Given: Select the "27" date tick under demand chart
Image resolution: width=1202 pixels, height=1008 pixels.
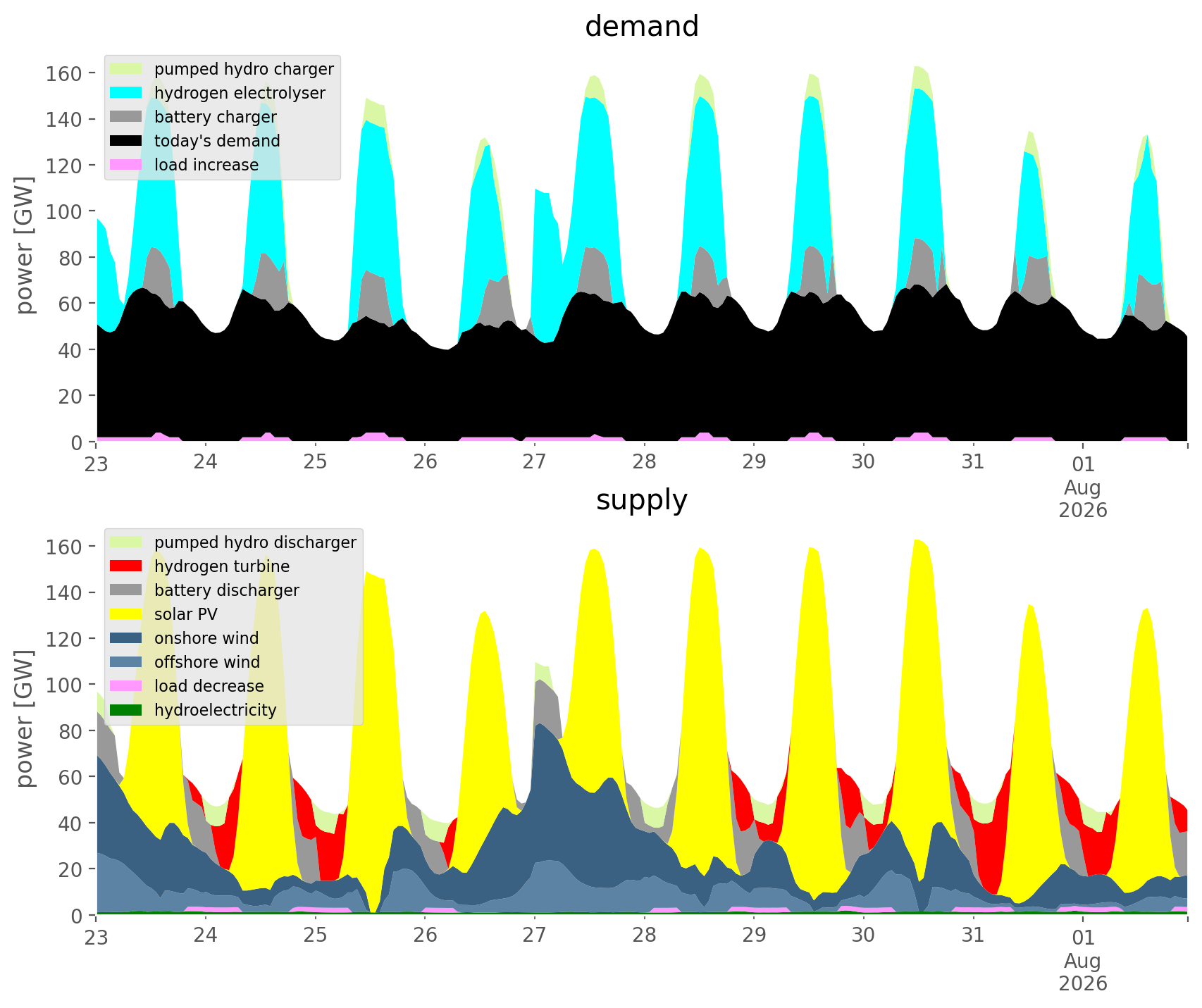Looking at the screenshot, I should 534,462.
